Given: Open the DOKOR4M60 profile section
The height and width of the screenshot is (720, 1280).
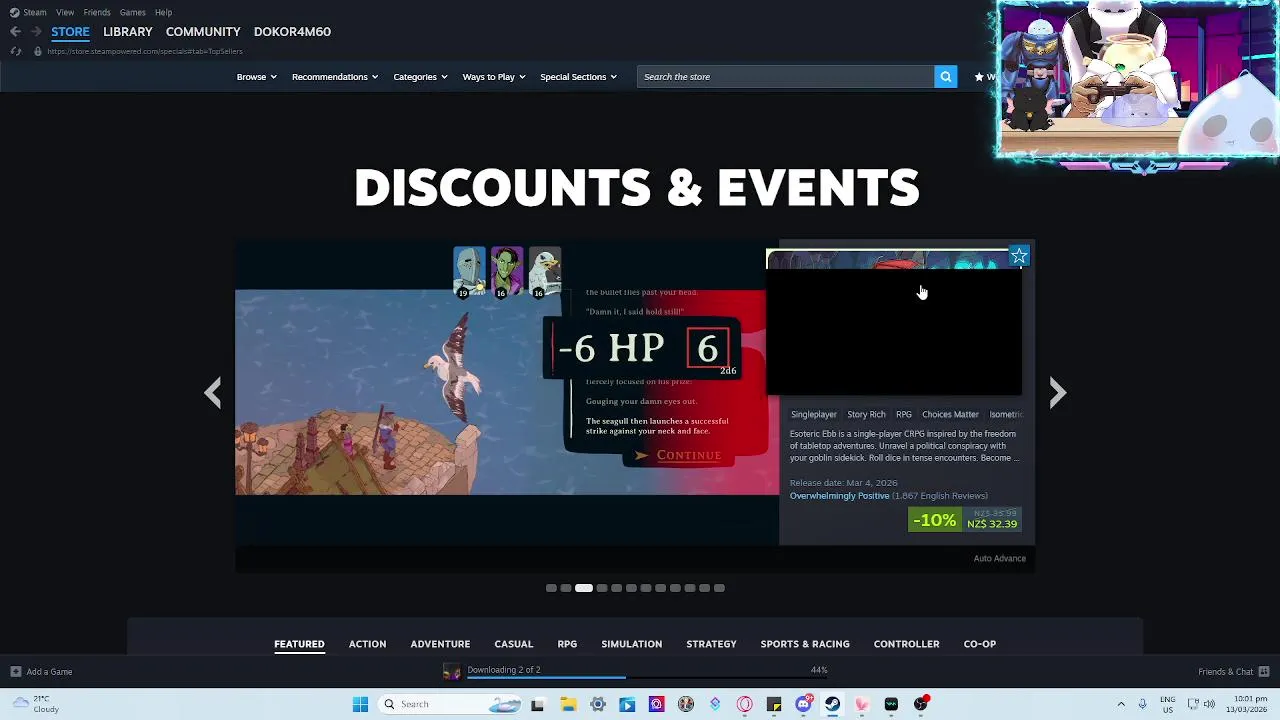Looking at the screenshot, I should [292, 32].
